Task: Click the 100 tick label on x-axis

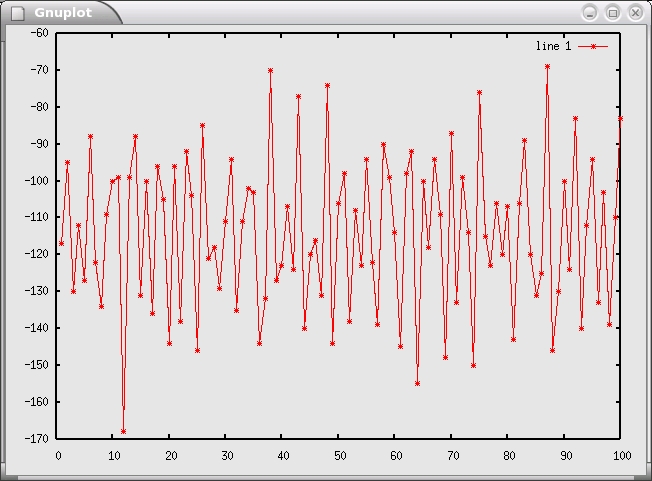Action: tap(620, 456)
